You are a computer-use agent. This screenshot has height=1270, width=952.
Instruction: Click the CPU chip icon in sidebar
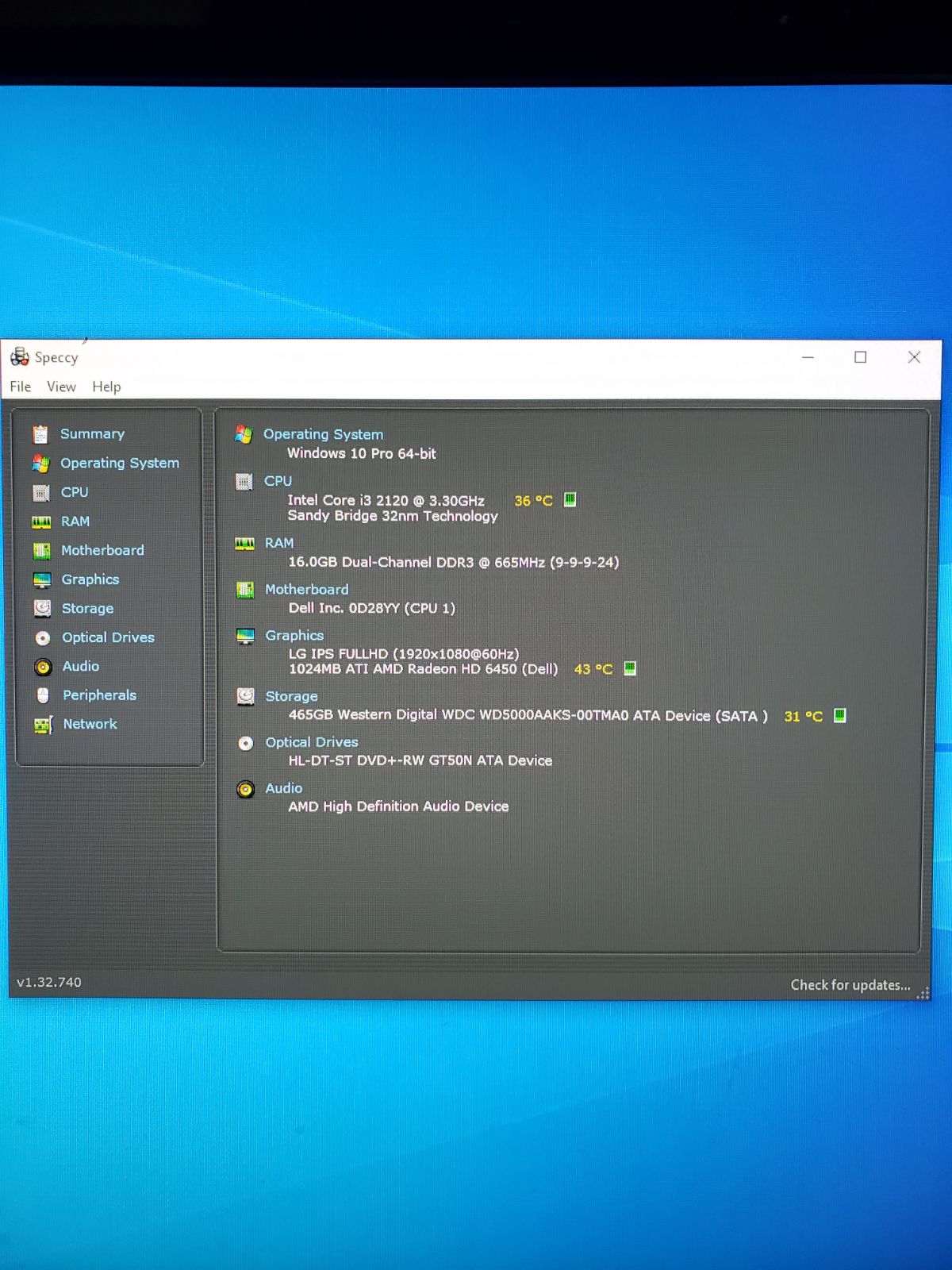pos(41,493)
